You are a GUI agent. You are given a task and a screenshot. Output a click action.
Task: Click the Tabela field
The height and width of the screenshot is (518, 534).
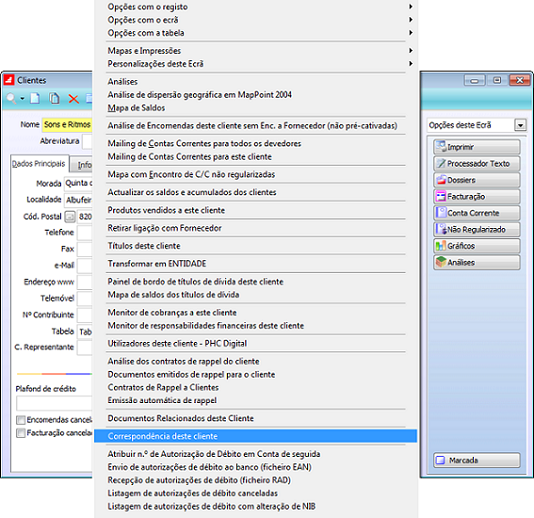click(x=85, y=331)
